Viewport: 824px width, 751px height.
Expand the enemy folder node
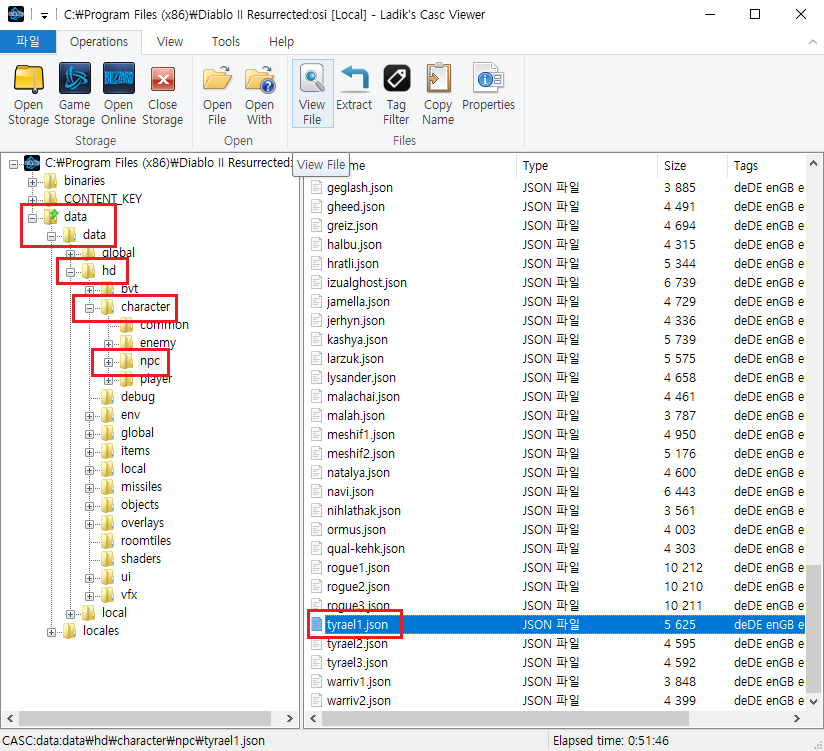[x=108, y=344]
